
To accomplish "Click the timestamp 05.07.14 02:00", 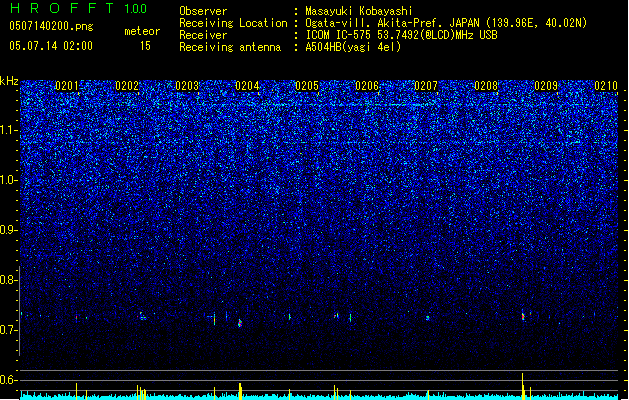I will pyautogui.click(x=51, y=46).
